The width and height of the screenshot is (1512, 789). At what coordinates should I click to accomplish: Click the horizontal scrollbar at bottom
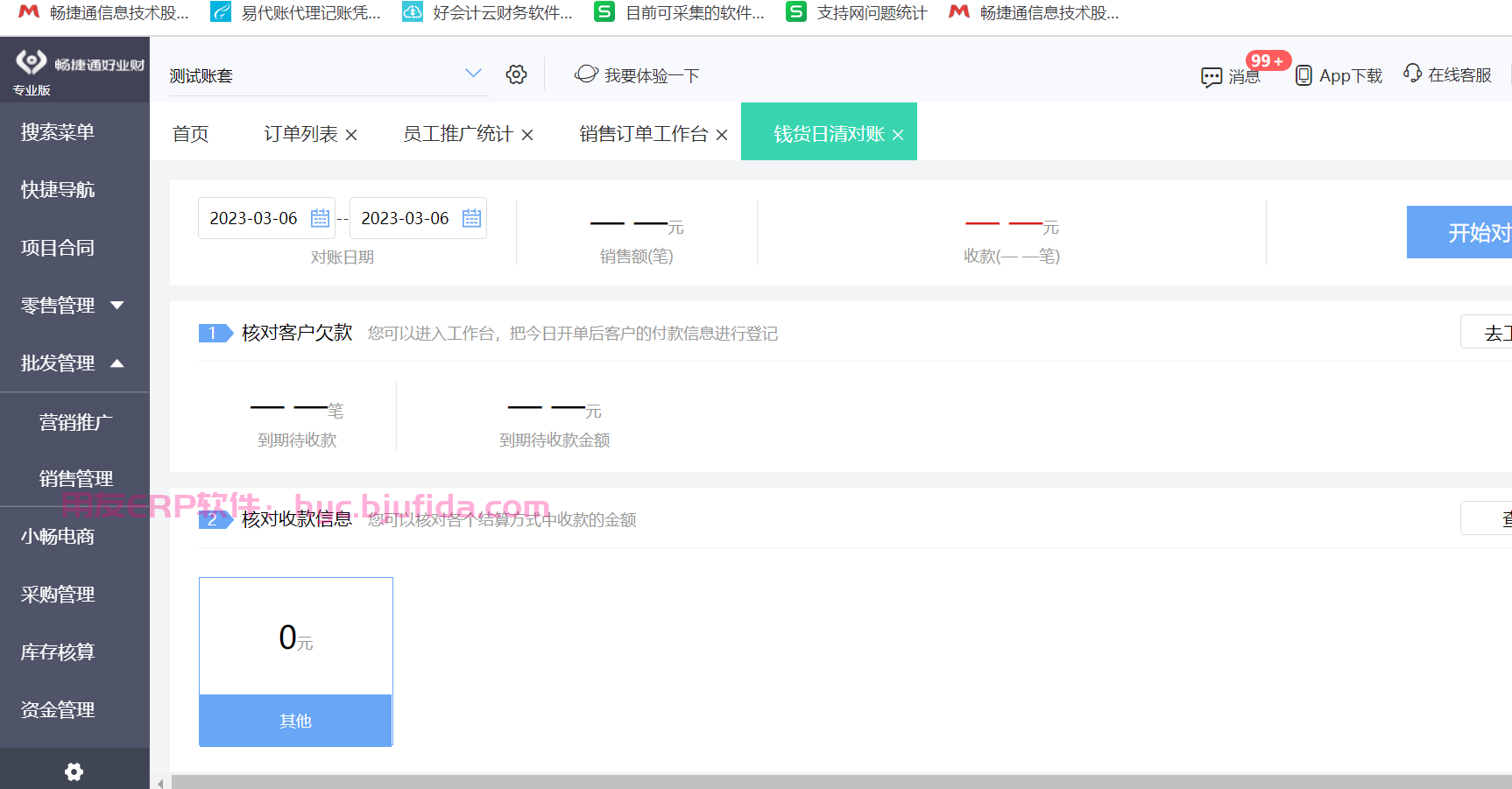pyautogui.click(x=841, y=782)
